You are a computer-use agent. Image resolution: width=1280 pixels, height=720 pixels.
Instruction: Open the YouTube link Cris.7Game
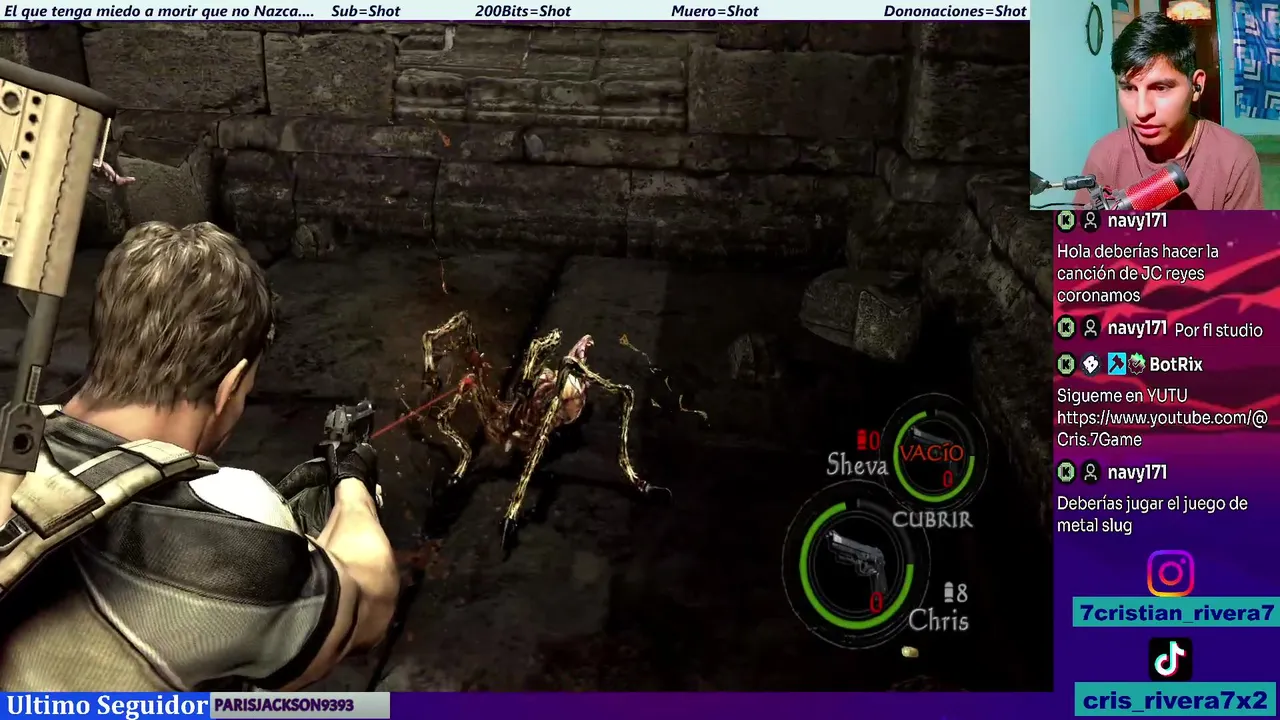pyautogui.click(x=1162, y=428)
